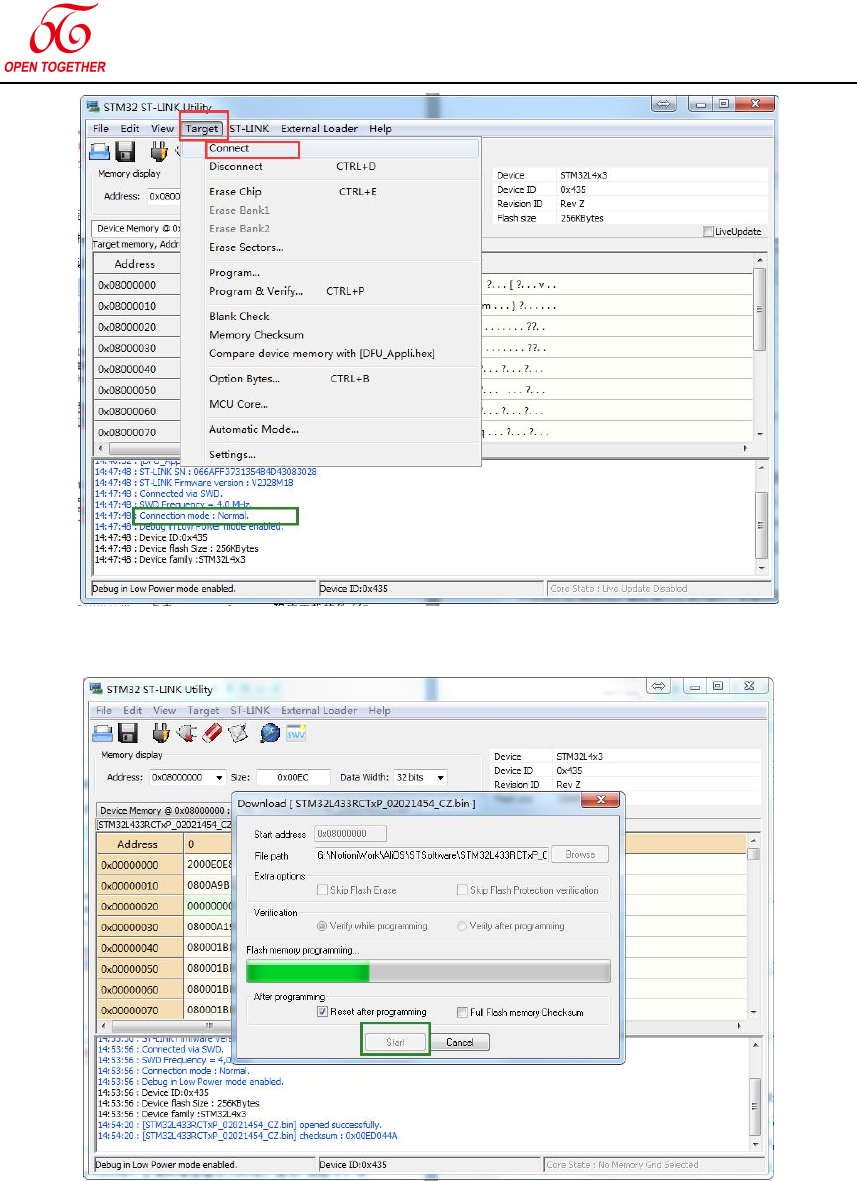Choose Program & Verify... menu entry
The width and height of the screenshot is (857, 1181).
(343, 291)
